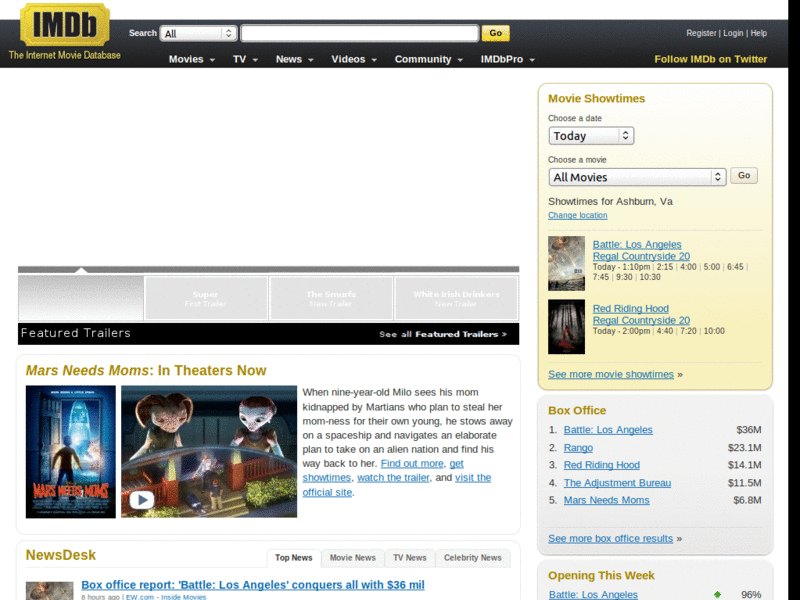The height and width of the screenshot is (600, 800).
Task: Open the Help link
Action: (x=759, y=33)
